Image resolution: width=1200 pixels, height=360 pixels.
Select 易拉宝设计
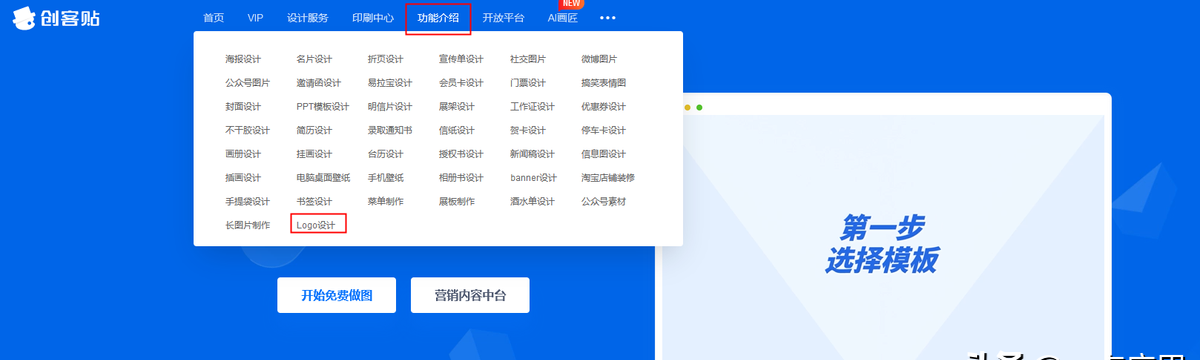tap(390, 83)
